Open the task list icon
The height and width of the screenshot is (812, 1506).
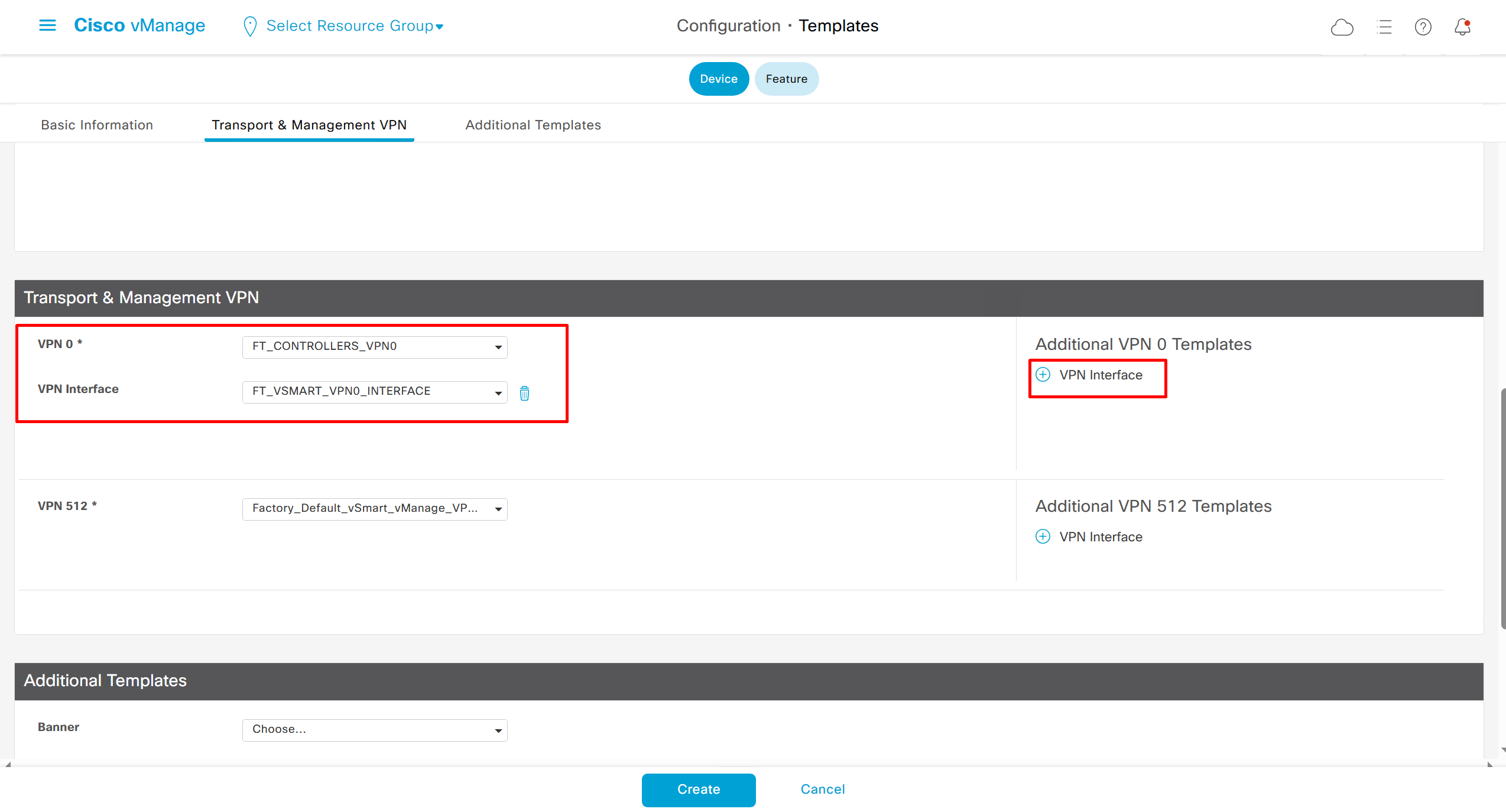coord(1384,27)
